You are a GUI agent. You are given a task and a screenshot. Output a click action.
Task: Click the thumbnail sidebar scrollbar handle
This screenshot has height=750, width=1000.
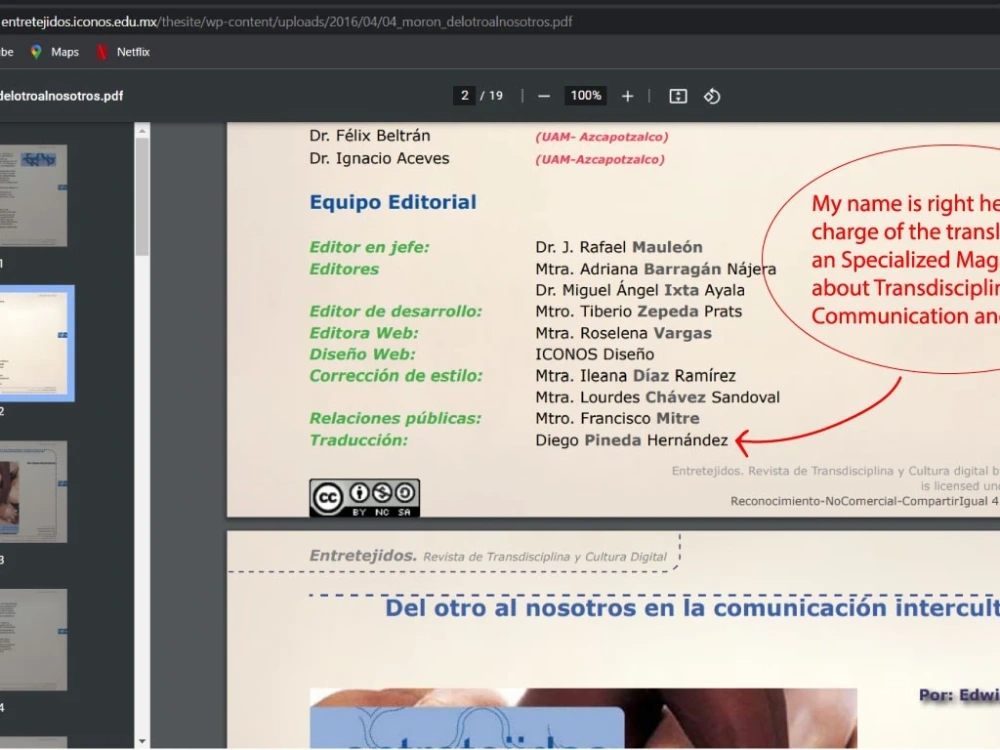click(x=142, y=196)
